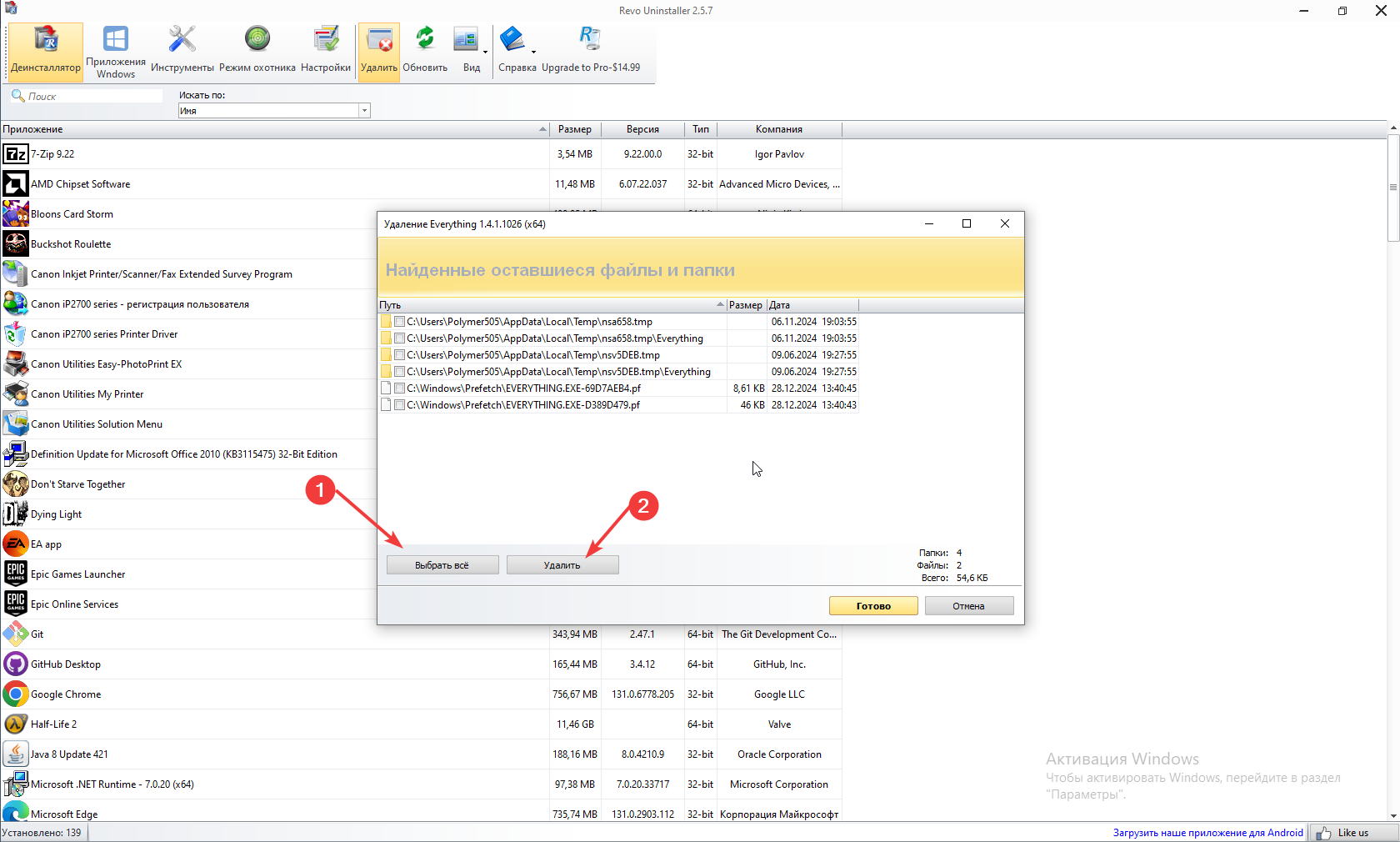Select the Google Chrome icon

point(15,694)
